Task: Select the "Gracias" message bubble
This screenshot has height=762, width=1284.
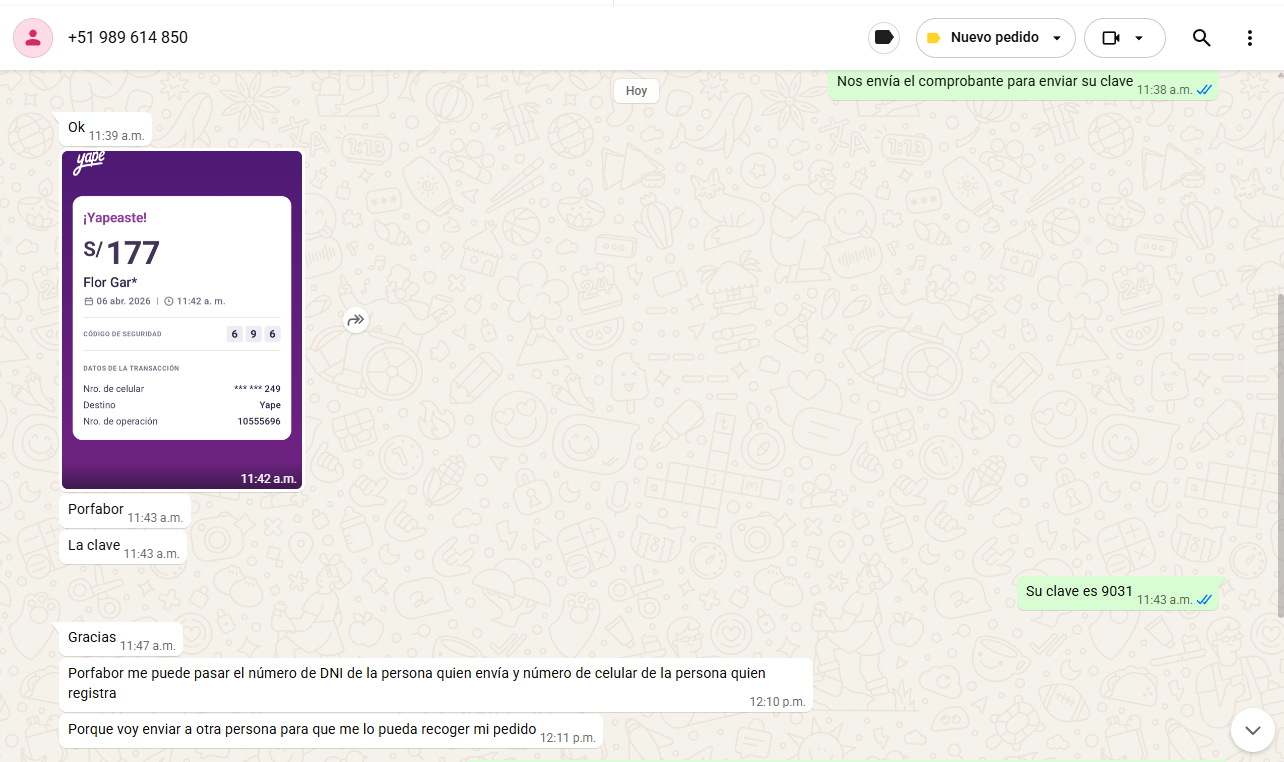Action: point(92,638)
